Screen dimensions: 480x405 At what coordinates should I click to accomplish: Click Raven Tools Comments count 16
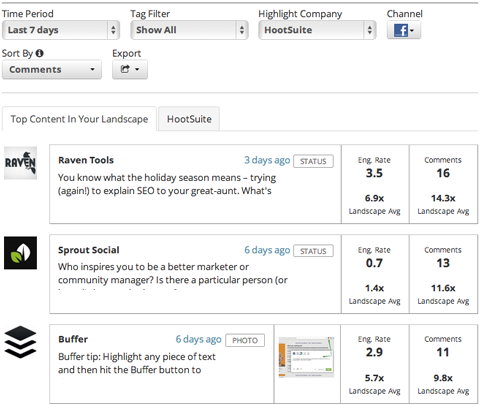click(443, 173)
